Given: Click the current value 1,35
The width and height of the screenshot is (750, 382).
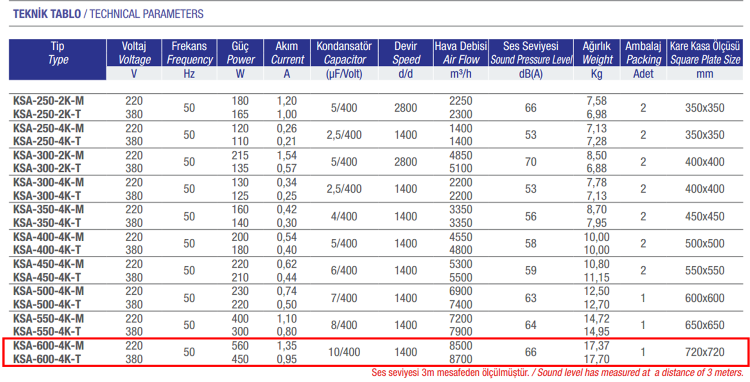Looking at the screenshot, I should point(287,346).
